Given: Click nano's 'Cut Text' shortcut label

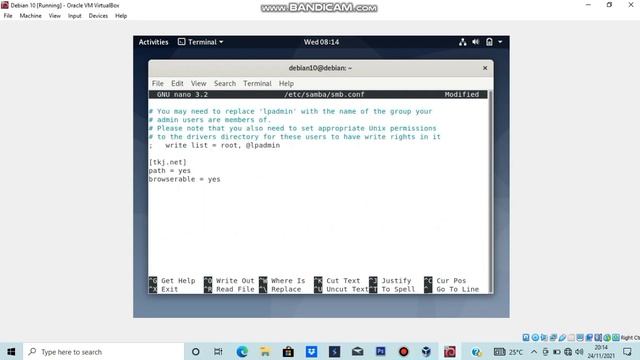Looking at the screenshot, I should point(343,281).
